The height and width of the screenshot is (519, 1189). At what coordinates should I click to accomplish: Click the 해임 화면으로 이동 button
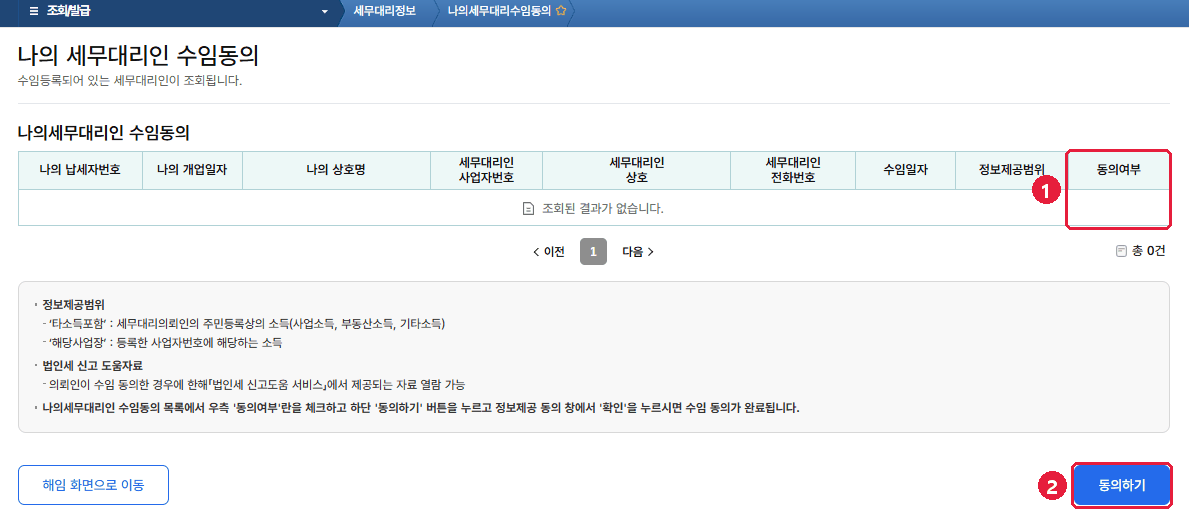[93, 485]
